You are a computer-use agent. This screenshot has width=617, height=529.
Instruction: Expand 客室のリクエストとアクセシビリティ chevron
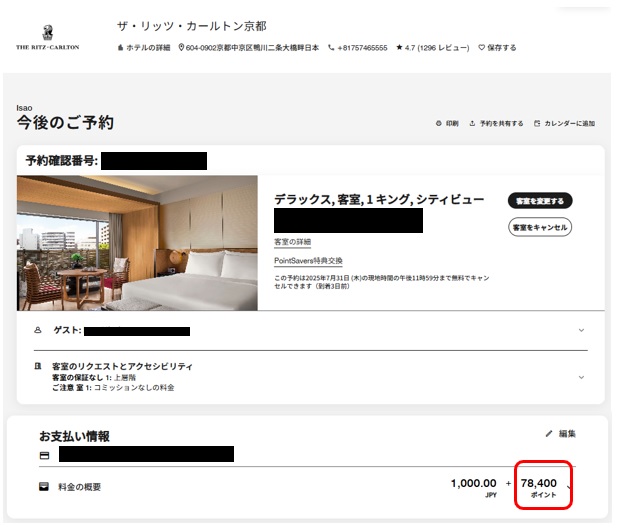click(x=581, y=377)
